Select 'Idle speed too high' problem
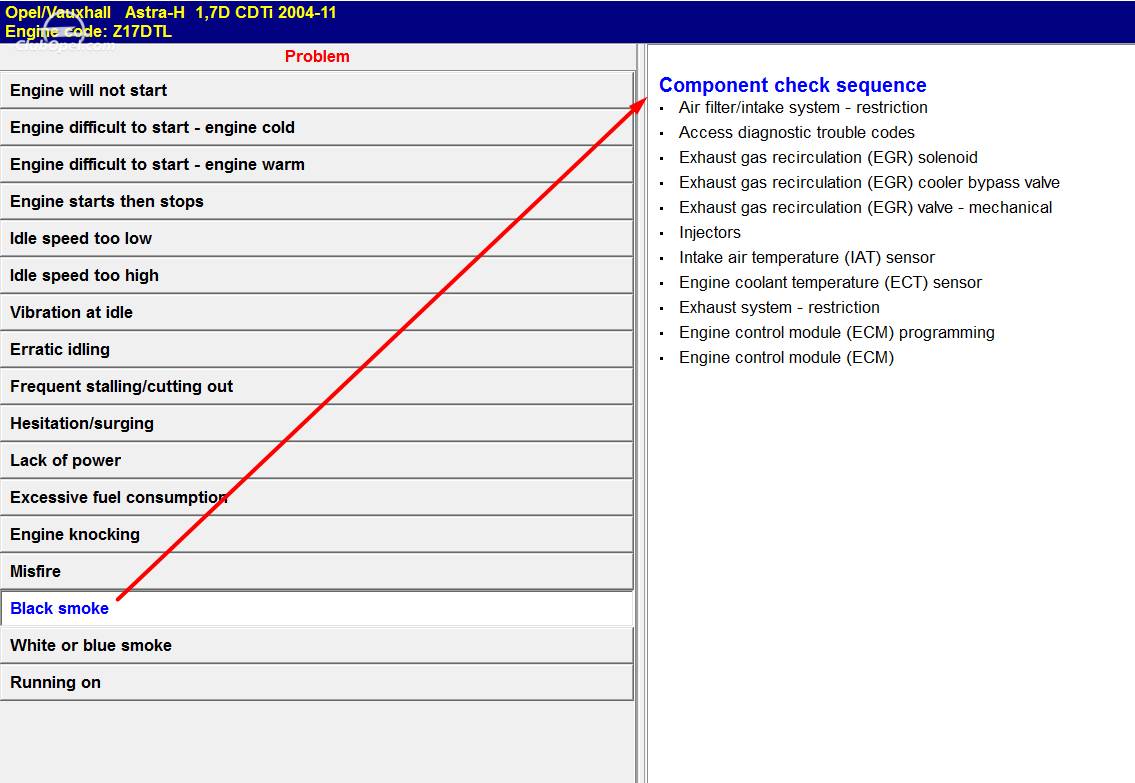The width and height of the screenshot is (1135, 783). pos(317,275)
